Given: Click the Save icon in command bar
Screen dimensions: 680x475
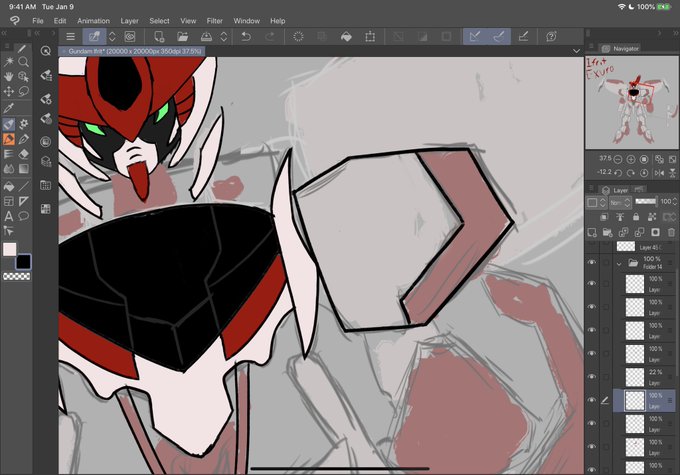Looking at the screenshot, I should click(206, 36).
